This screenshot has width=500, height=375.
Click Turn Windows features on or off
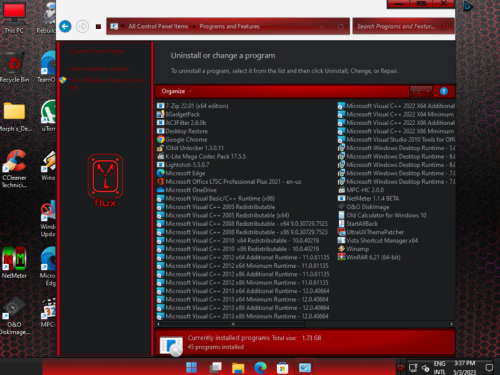[108, 84]
